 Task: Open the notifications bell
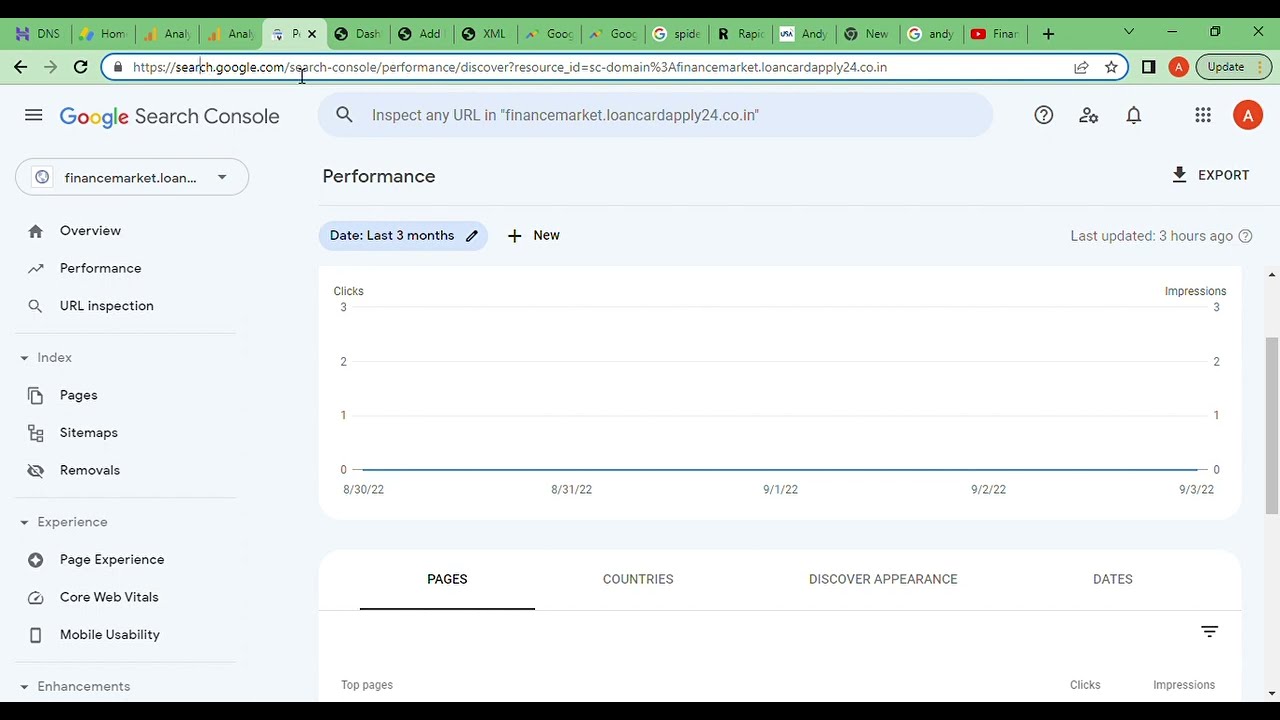click(1133, 115)
